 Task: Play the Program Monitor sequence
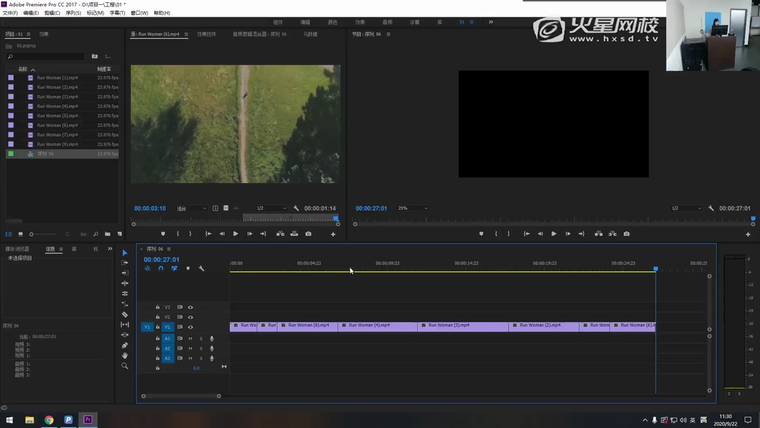coord(554,234)
